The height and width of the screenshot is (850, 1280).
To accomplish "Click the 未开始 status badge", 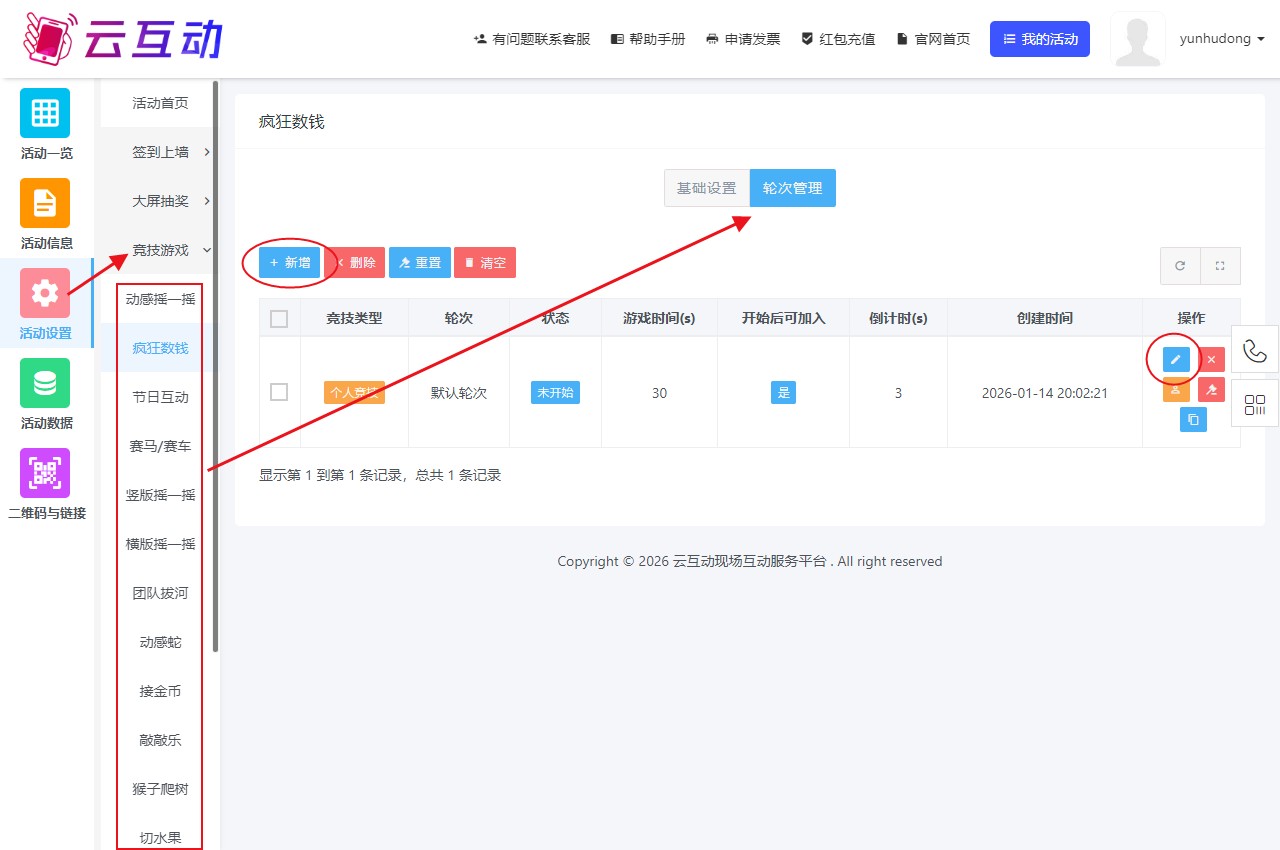I will pyautogui.click(x=555, y=392).
